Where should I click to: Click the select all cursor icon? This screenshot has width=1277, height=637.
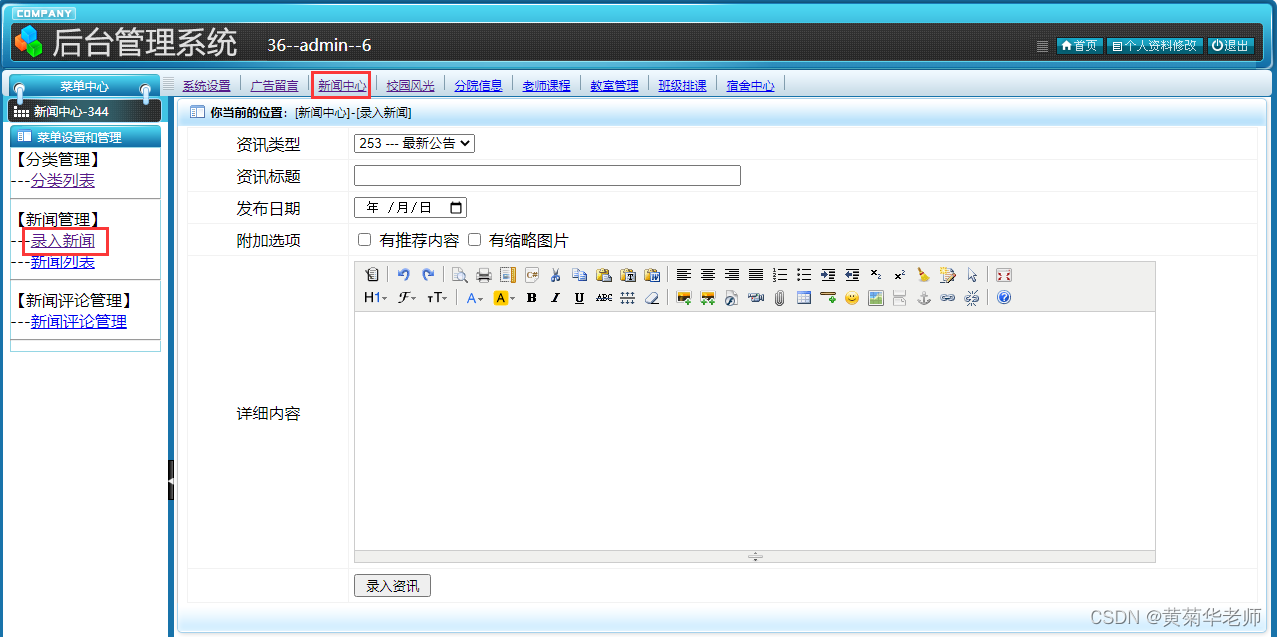point(972,275)
